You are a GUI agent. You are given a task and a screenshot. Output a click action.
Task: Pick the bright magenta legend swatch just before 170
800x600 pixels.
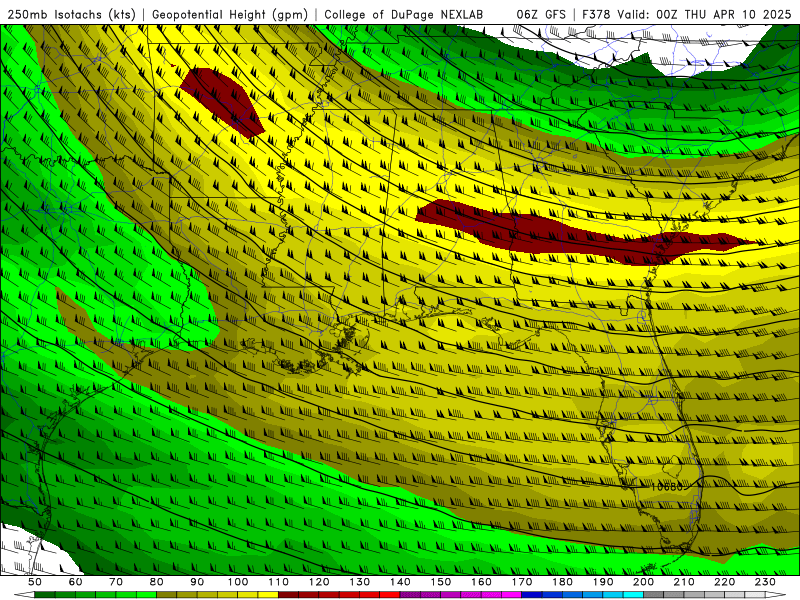(511, 595)
